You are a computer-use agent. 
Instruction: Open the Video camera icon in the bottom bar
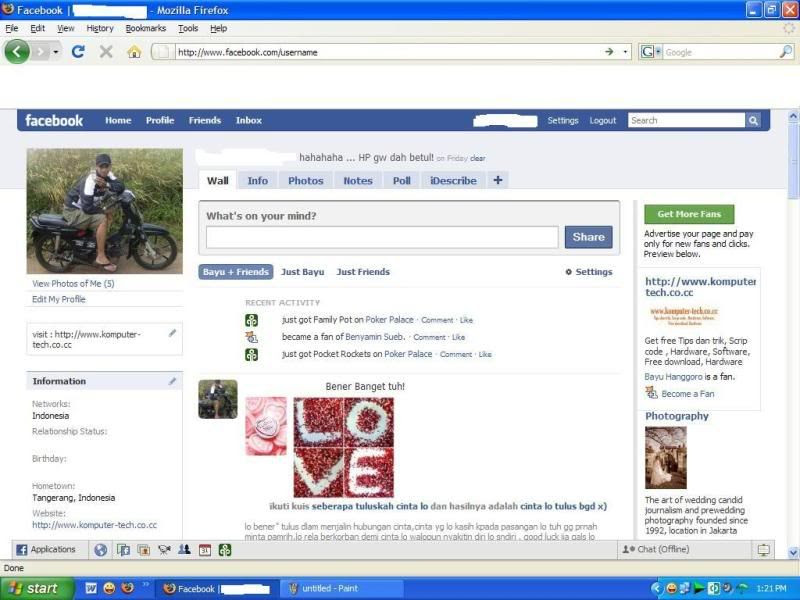pos(164,549)
